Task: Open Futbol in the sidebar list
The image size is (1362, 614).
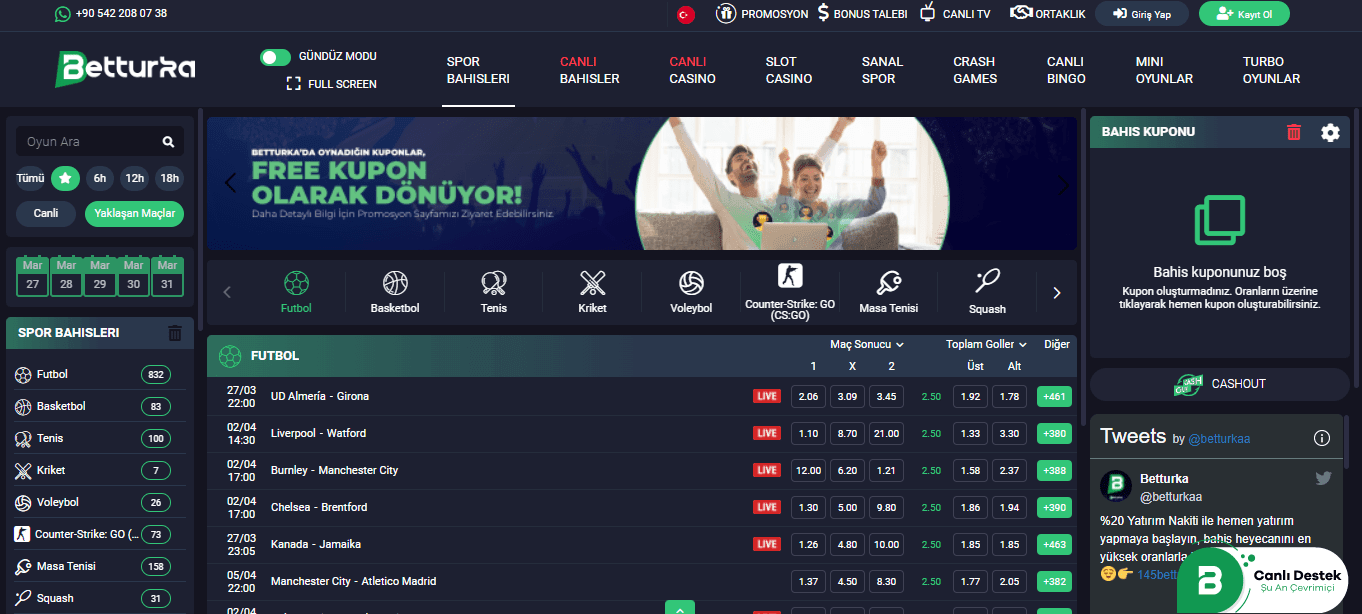Action: (94, 375)
